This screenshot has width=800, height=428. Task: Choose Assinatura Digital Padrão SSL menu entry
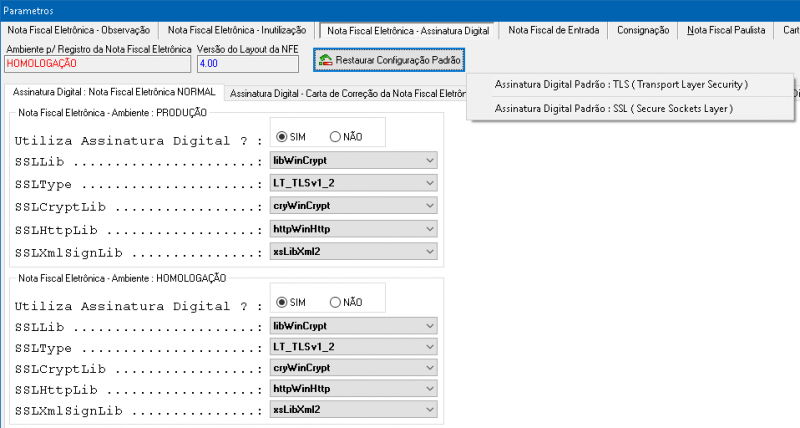pos(614,109)
